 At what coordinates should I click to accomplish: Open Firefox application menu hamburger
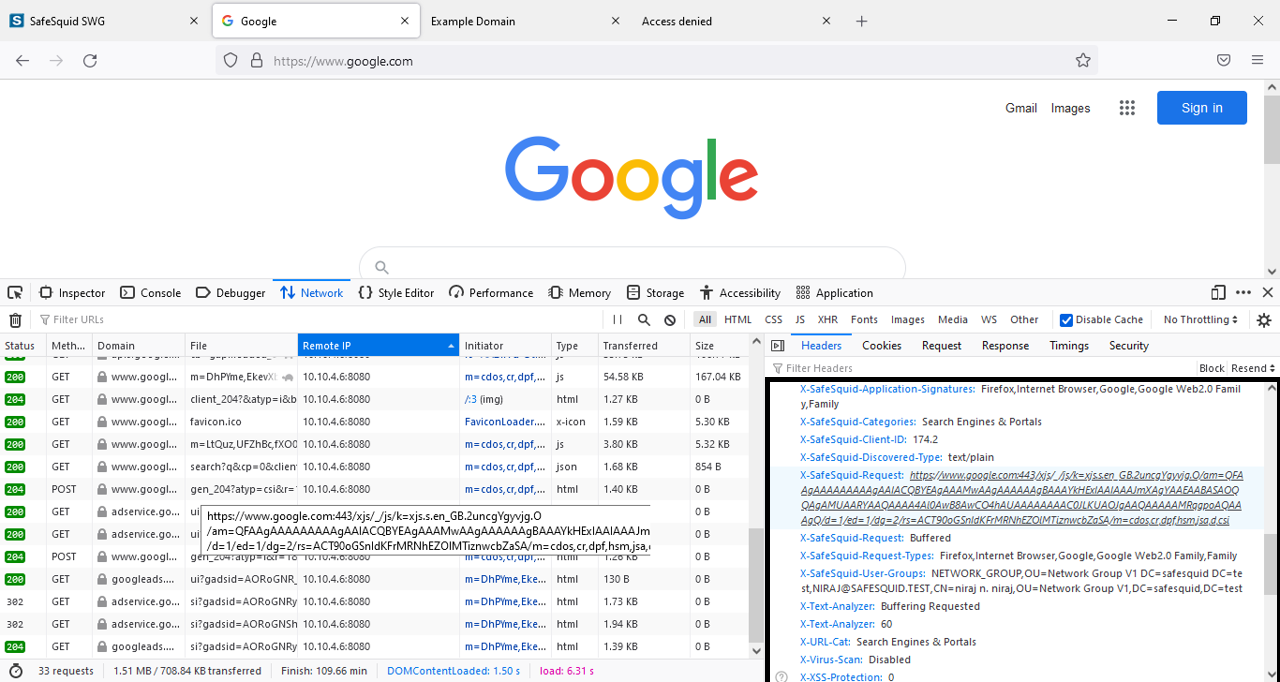tap(1258, 61)
